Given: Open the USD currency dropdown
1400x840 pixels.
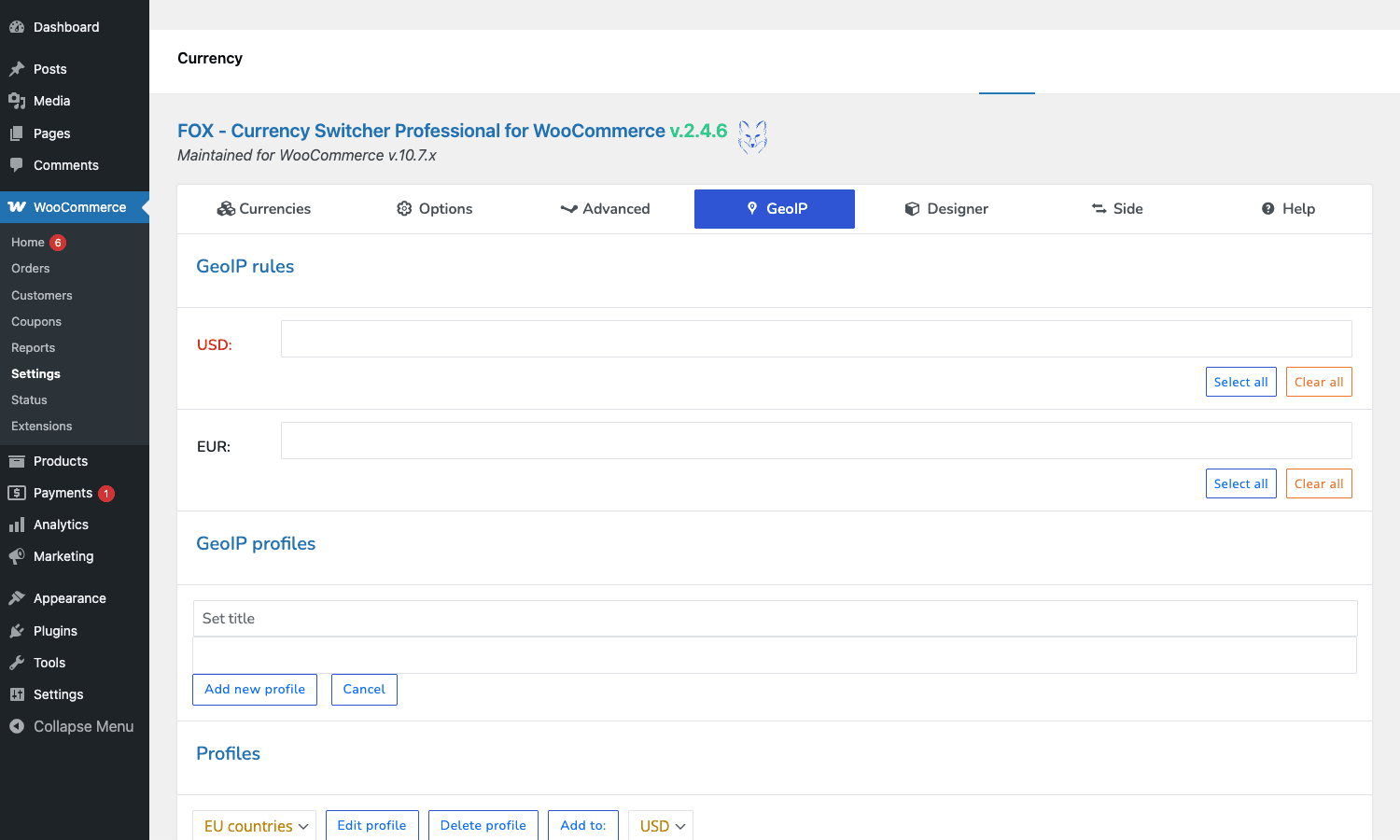Looking at the screenshot, I should [x=661, y=826].
